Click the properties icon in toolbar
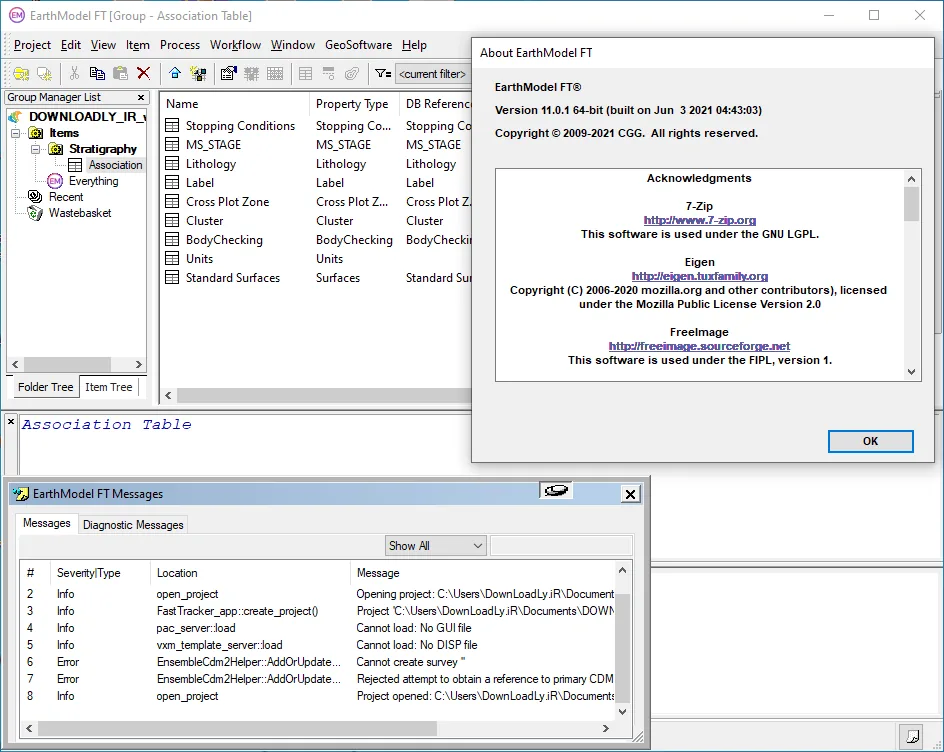This screenshot has height=752, width=944. click(x=228, y=73)
